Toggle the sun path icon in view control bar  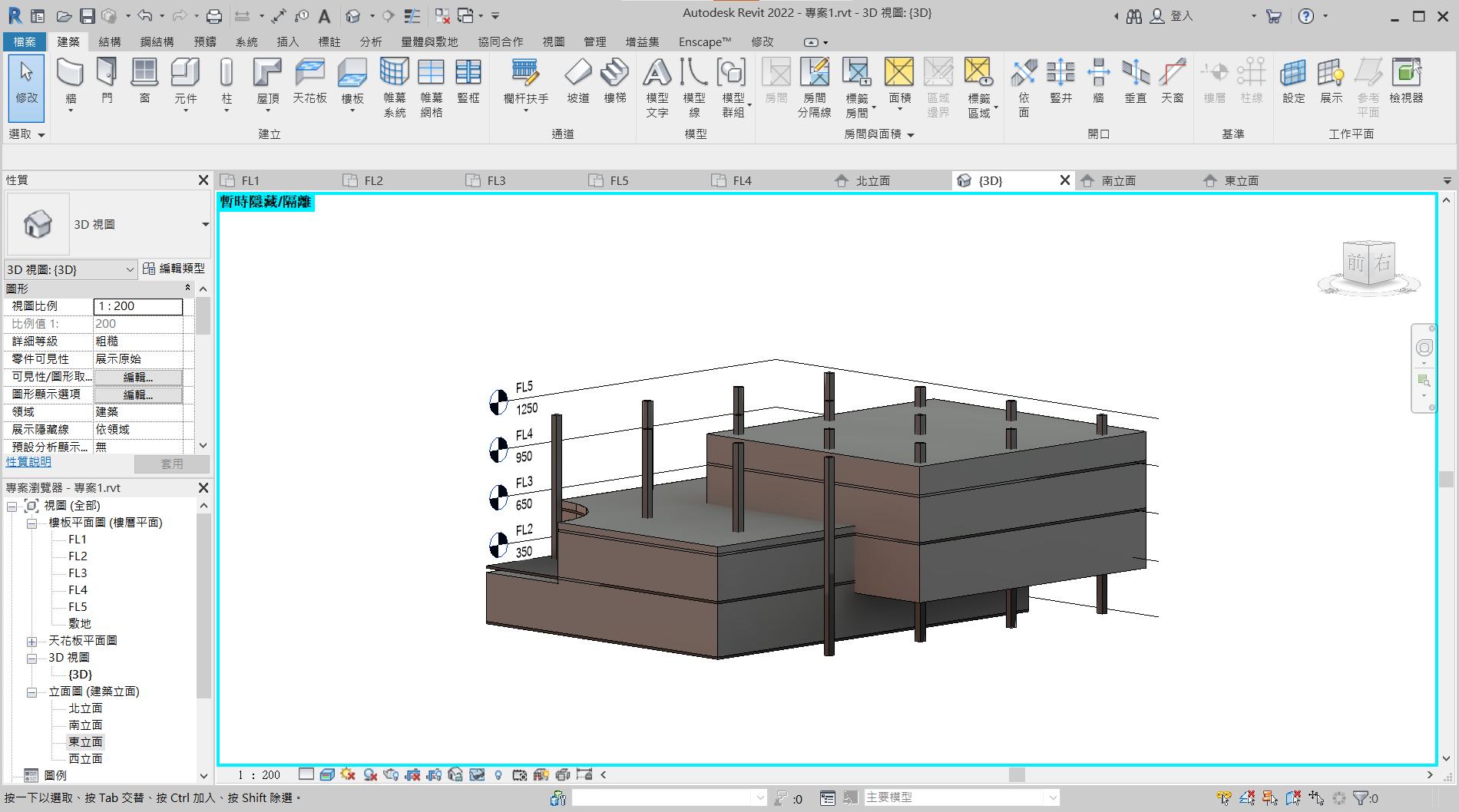(x=349, y=774)
